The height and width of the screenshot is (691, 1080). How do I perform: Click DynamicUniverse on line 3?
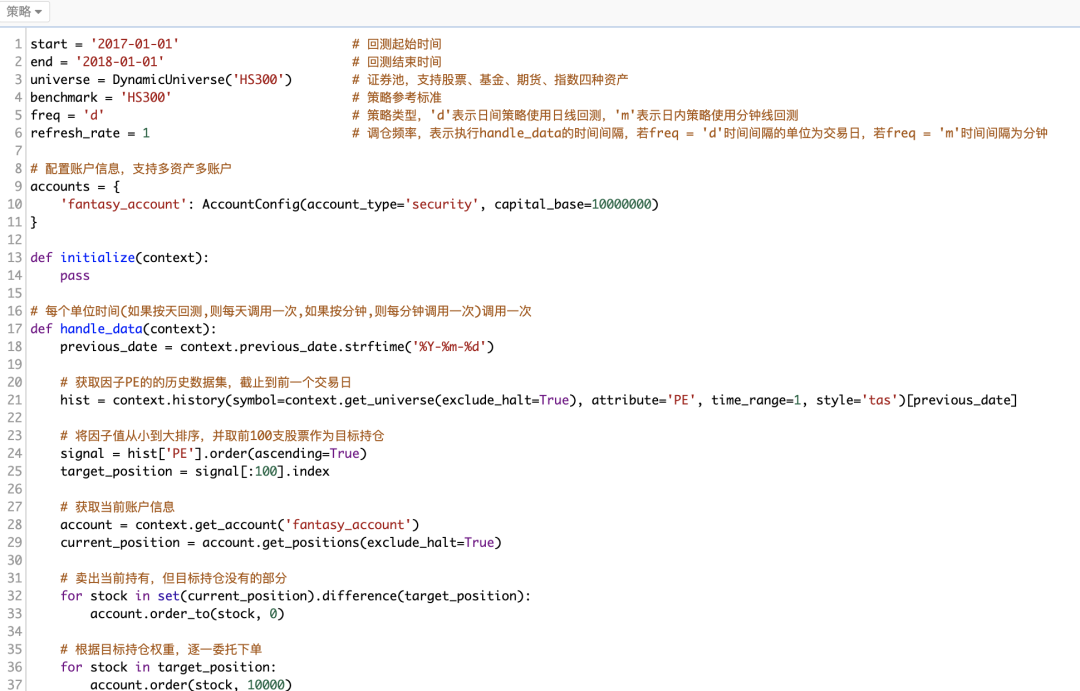(x=169, y=80)
